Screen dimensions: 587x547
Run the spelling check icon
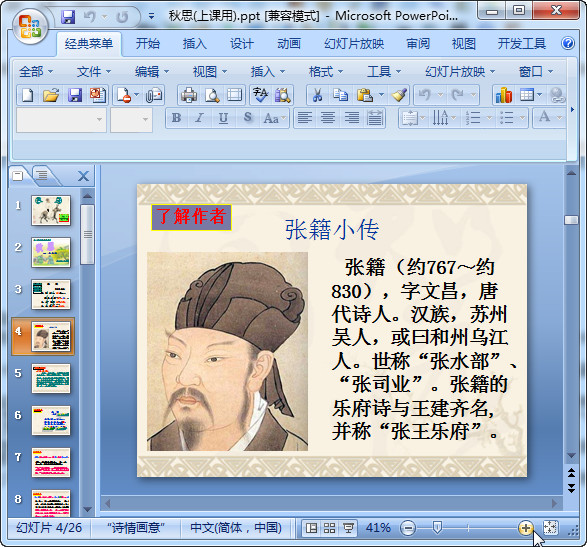[x=261, y=95]
